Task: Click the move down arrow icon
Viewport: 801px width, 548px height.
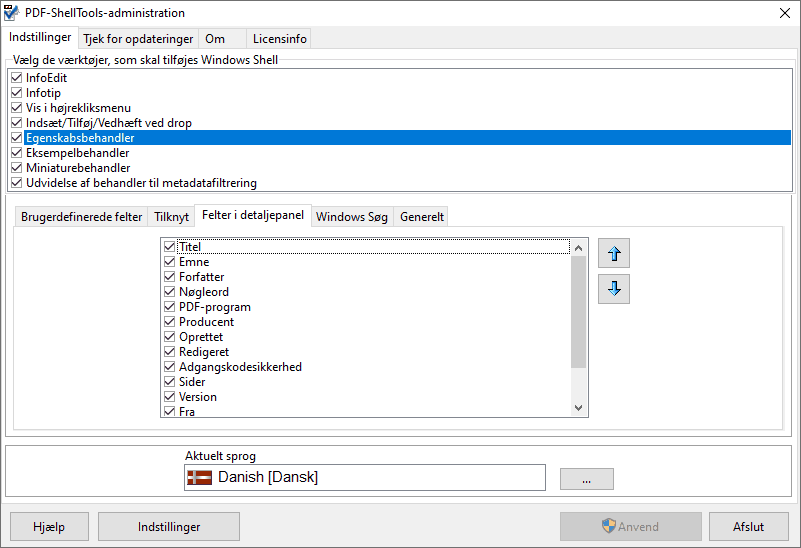Action: 614,289
